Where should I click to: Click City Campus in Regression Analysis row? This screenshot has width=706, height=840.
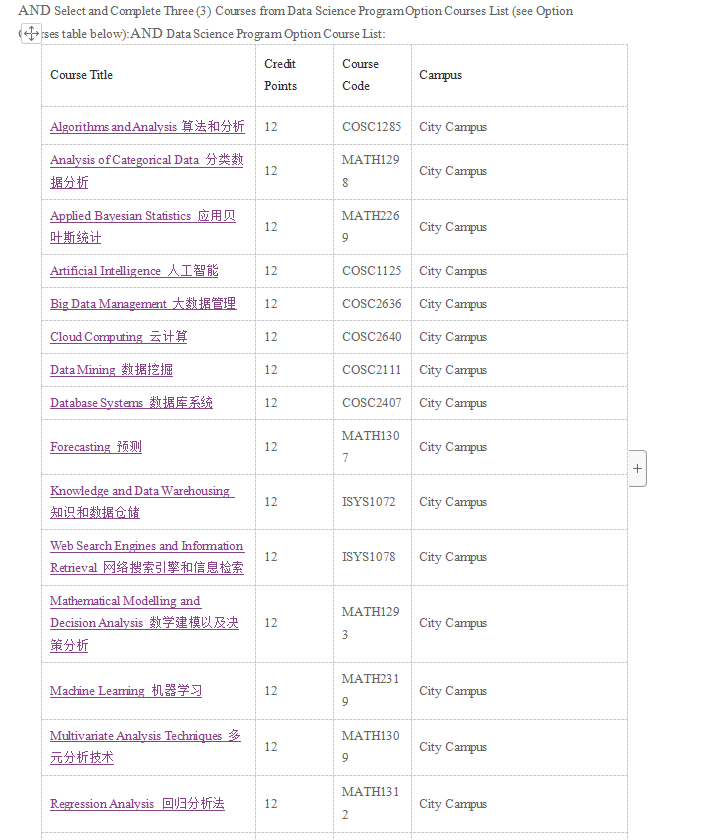[453, 804]
